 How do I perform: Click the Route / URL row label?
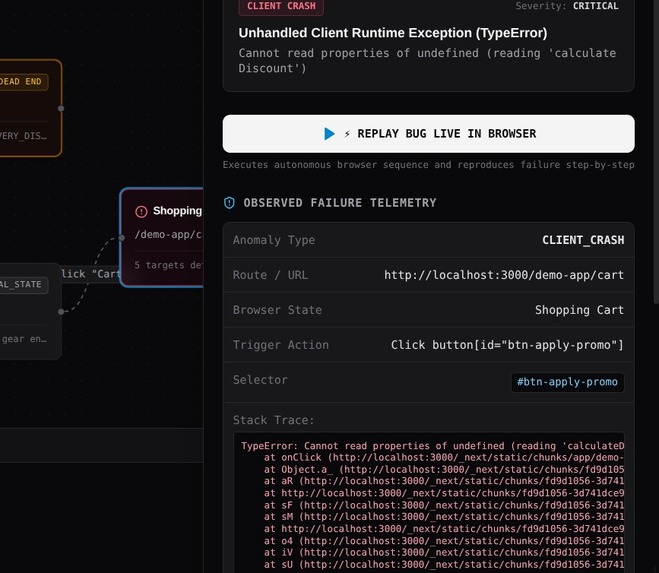[x=270, y=275]
